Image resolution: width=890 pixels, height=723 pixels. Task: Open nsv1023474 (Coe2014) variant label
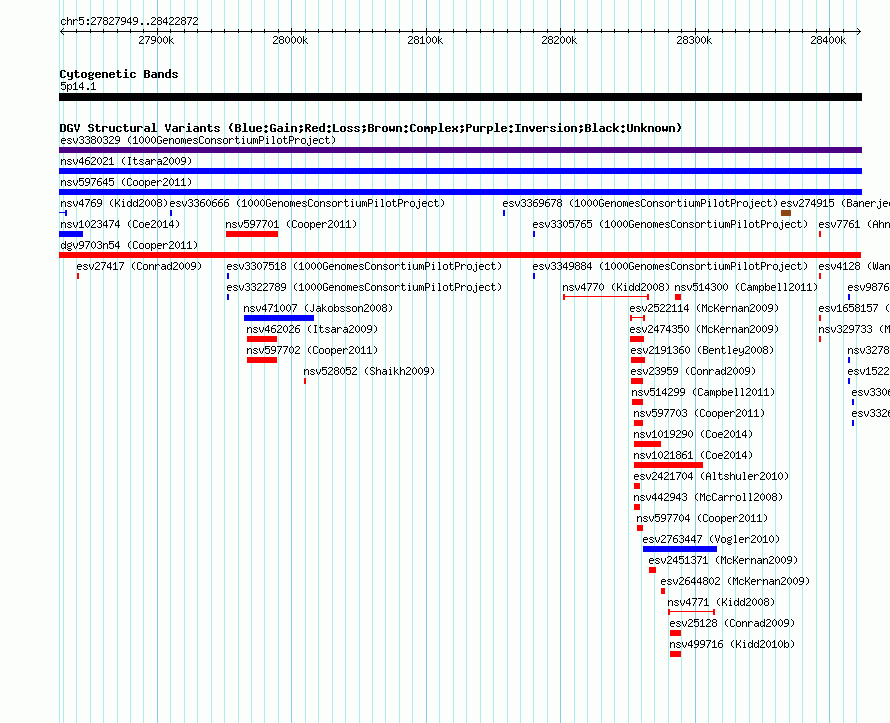coord(120,224)
